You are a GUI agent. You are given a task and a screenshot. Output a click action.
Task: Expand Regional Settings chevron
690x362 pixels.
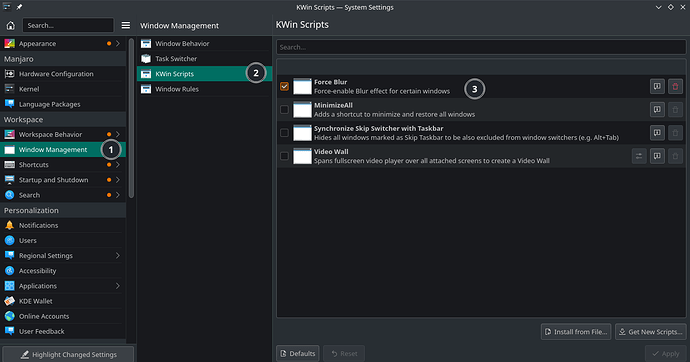[x=118, y=256]
